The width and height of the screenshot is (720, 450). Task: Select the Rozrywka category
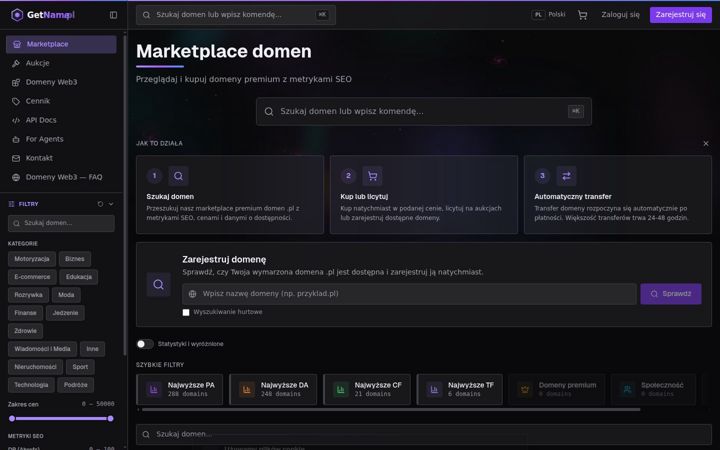(28, 295)
